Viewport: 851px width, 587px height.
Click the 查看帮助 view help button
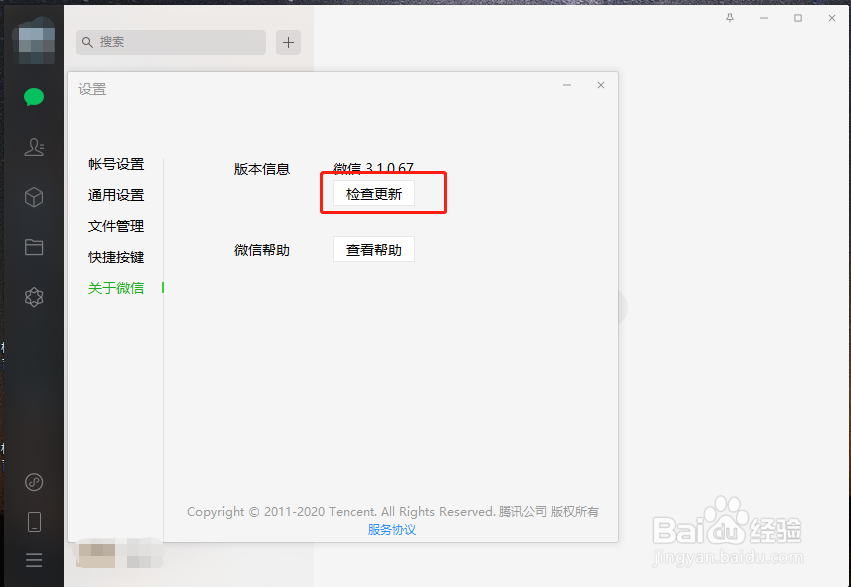point(373,249)
